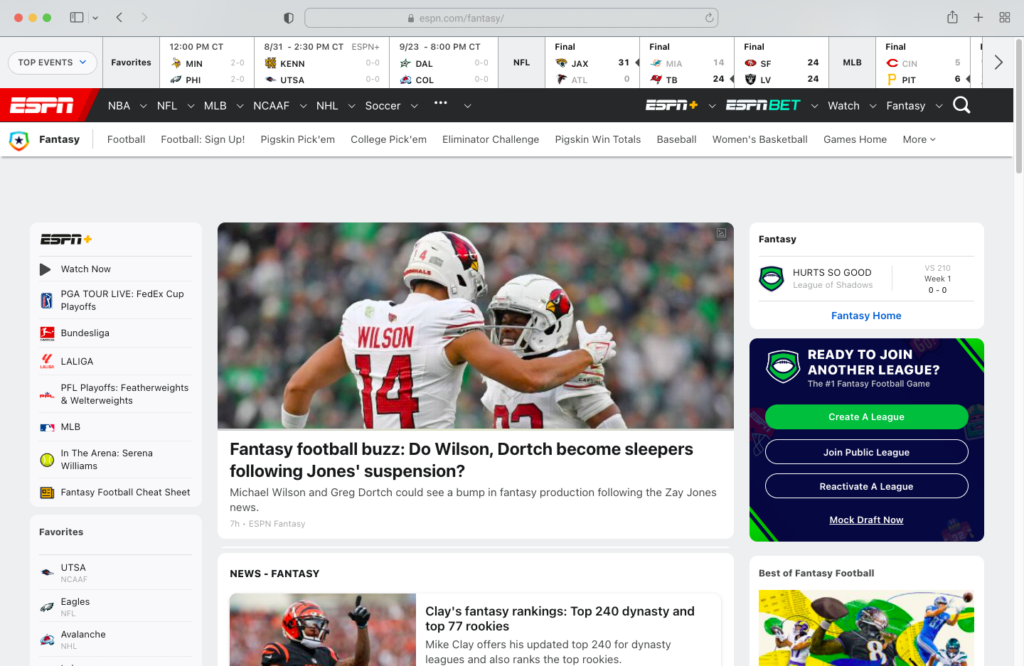1024x666 pixels.
Task: Open the More dropdown in Fantasy subnav
Action: [919, 140]
